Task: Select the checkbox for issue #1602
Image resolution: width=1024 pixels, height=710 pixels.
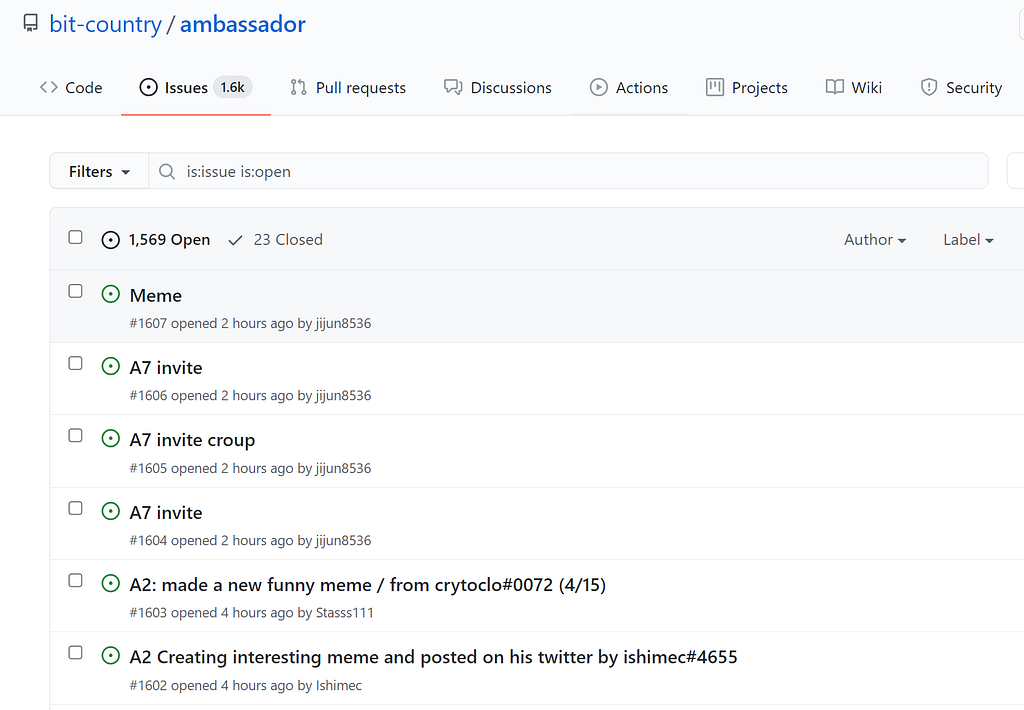Action: 76,653
